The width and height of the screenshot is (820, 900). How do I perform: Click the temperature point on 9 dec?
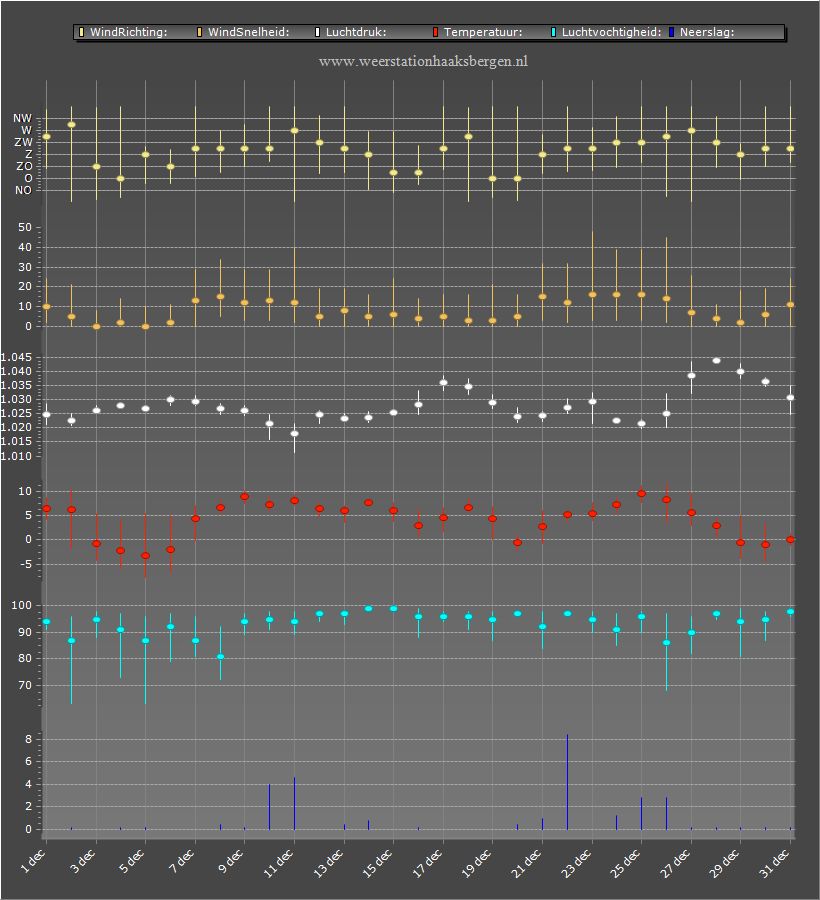[244, 497]
